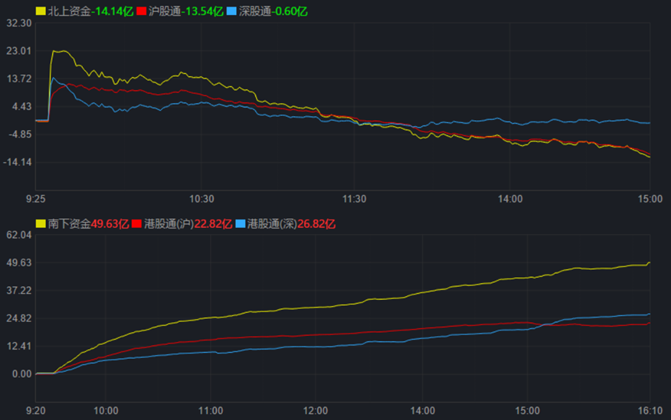Click the blue swatch beside 深股通
The height and width of the screenshot is (420, 671).
(232, 11)
